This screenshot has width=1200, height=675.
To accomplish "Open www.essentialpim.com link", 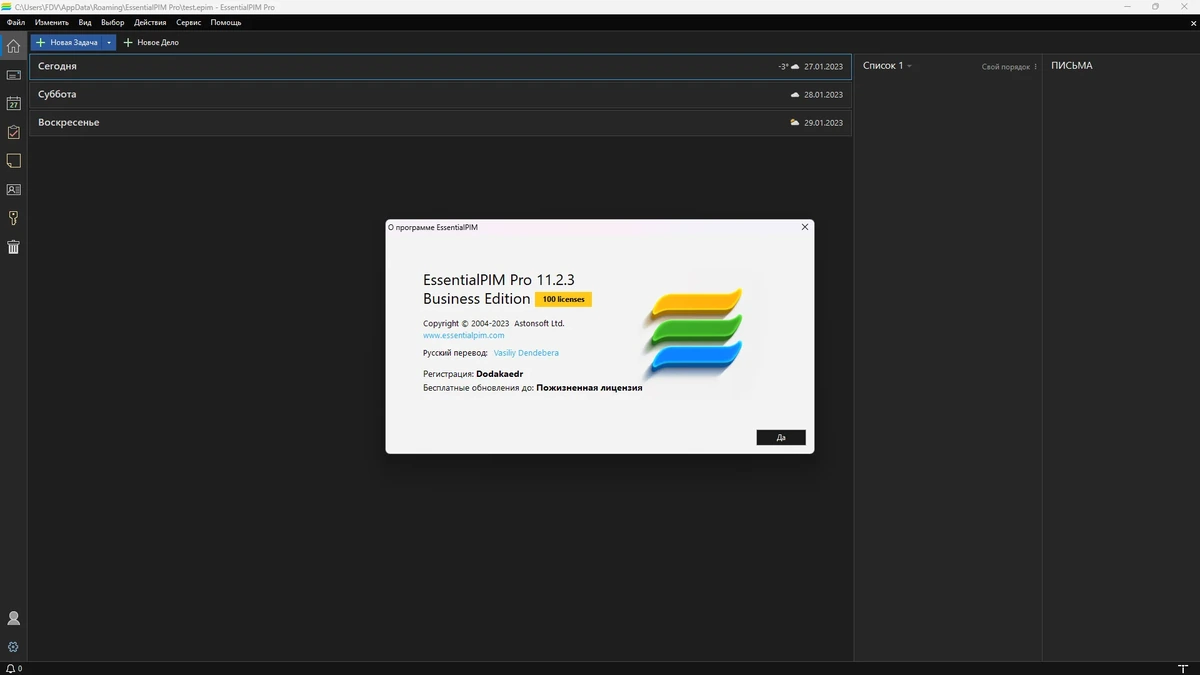I will pyautogui.click(x=464, y=336).
